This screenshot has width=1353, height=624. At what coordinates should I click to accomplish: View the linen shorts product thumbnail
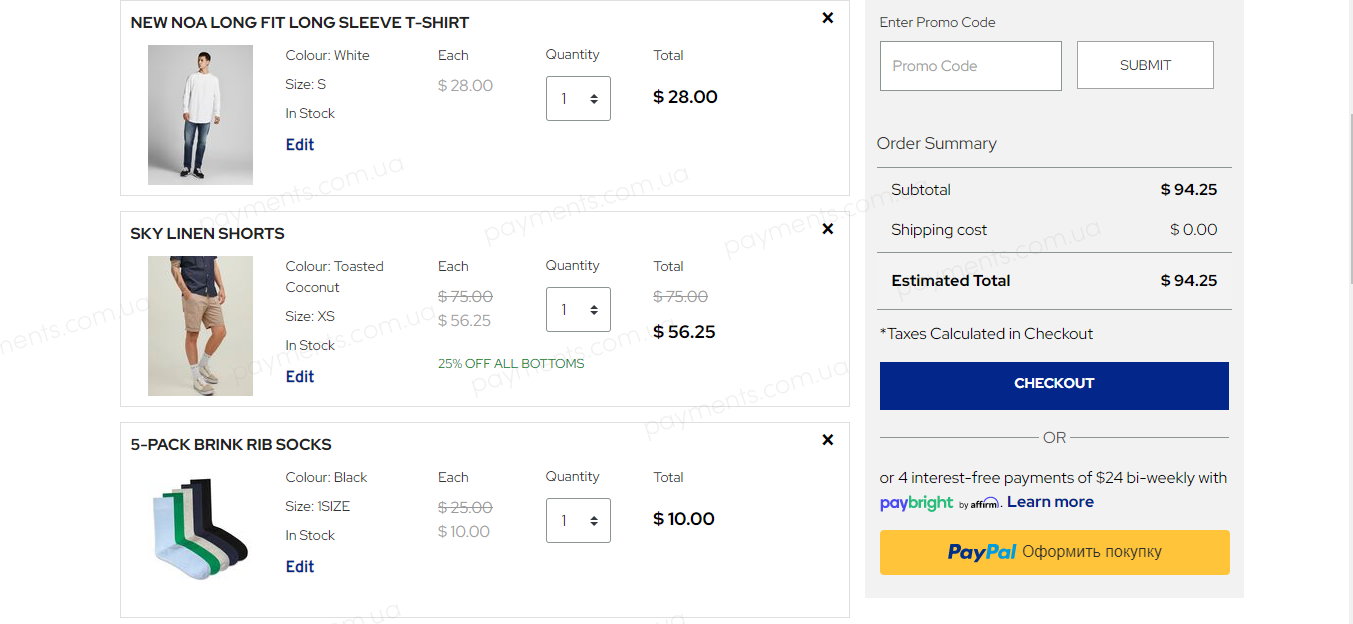tap(200, 326)
